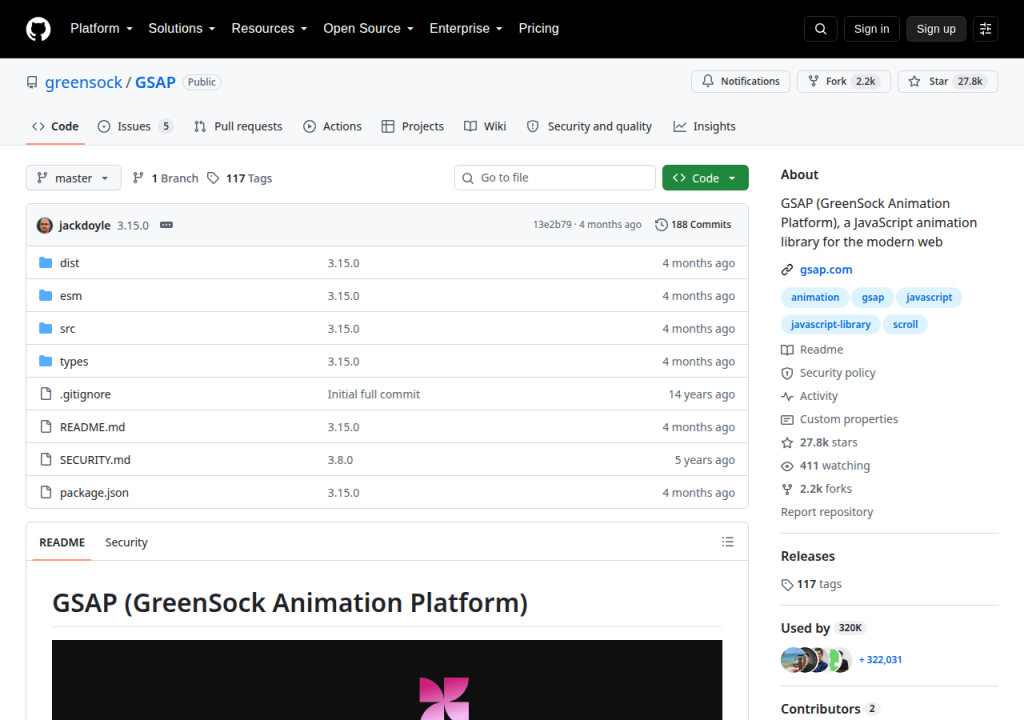Open the src folder
1024x720 pixels.
point(67,329)
